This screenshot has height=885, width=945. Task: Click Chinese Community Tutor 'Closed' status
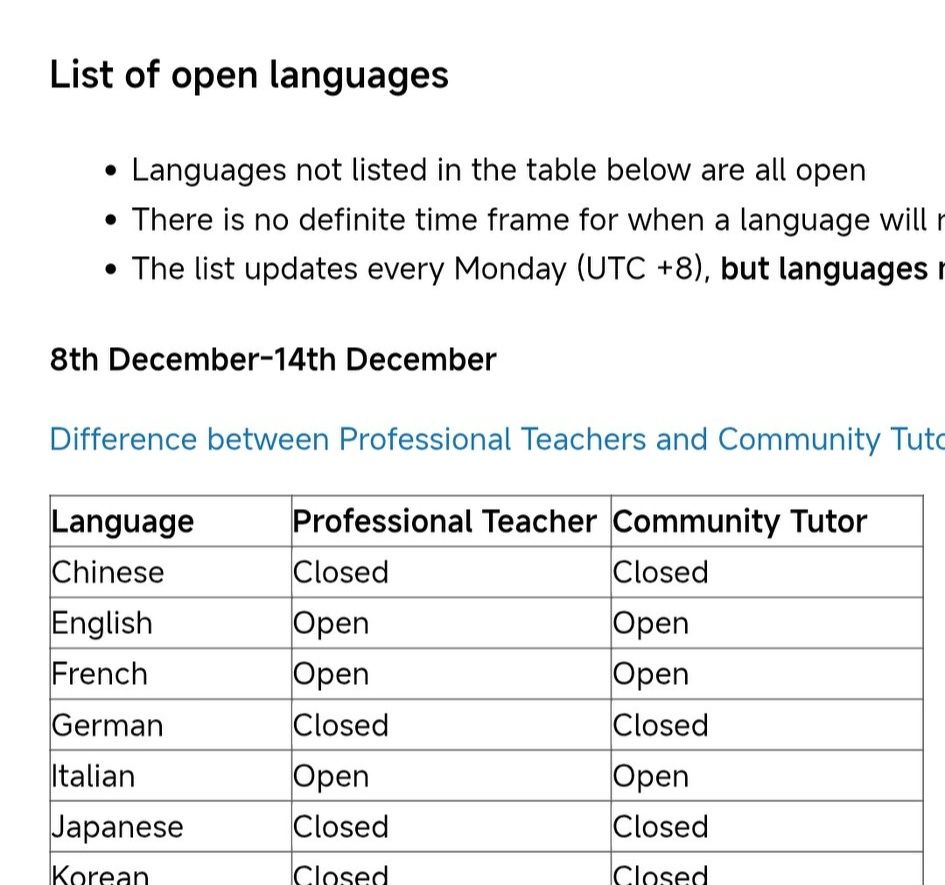coord(660,572)
